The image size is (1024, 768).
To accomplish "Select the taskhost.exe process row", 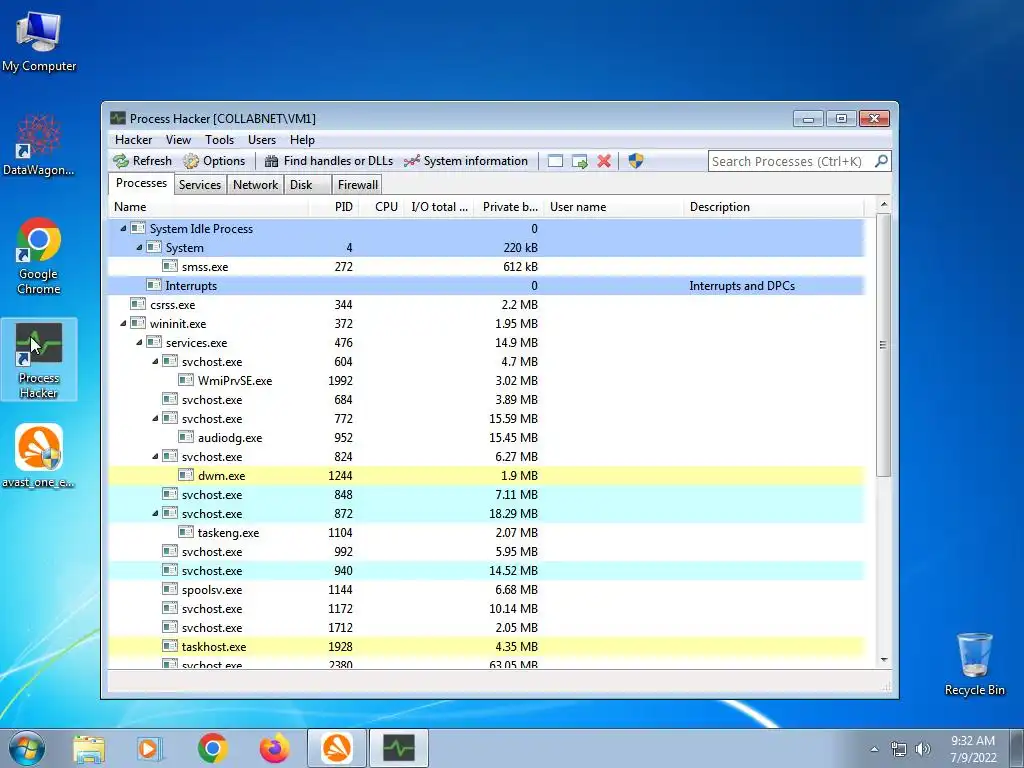I will tap(487, 647).
